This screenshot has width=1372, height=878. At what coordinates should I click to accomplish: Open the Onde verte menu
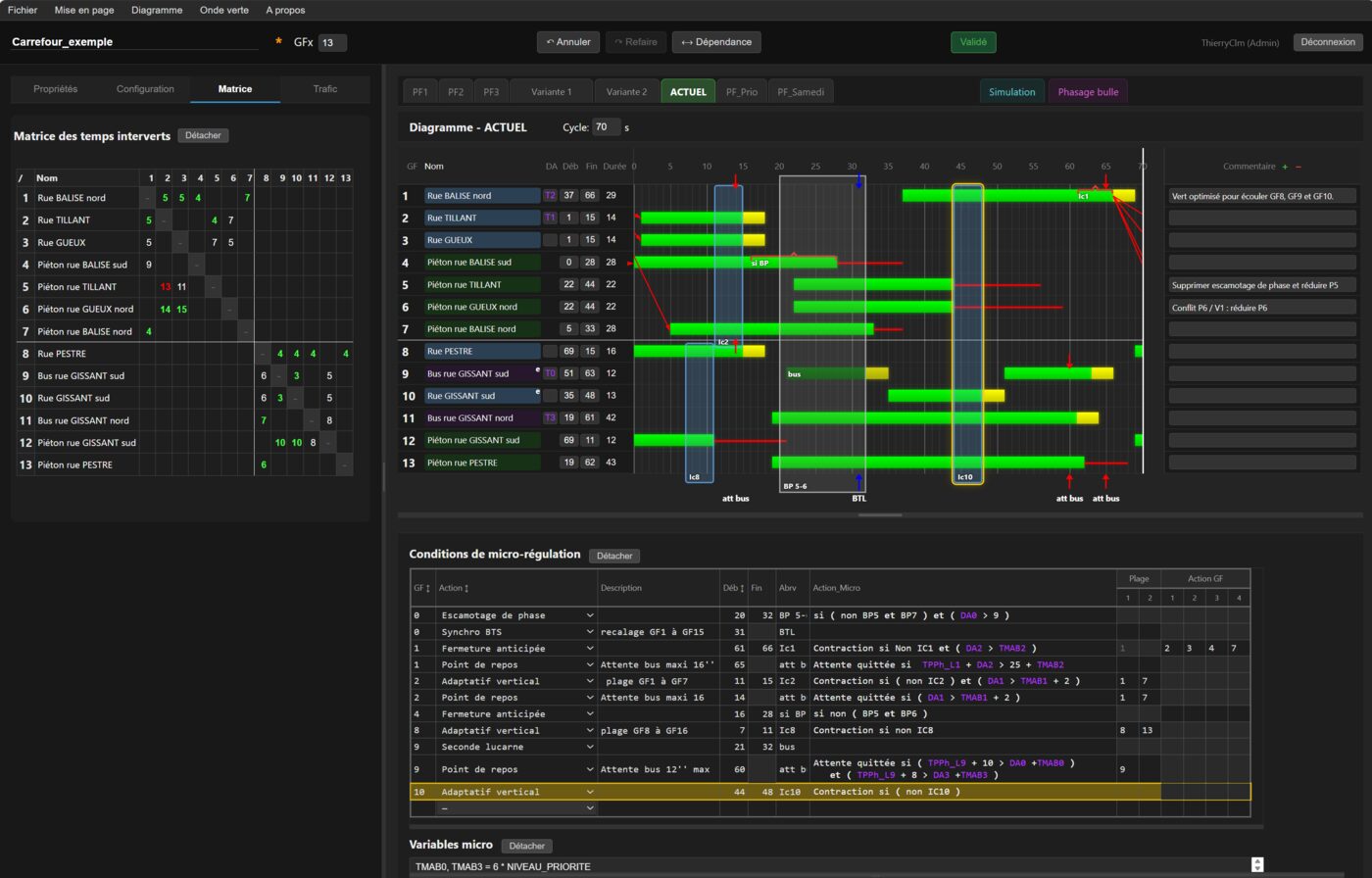223,10
